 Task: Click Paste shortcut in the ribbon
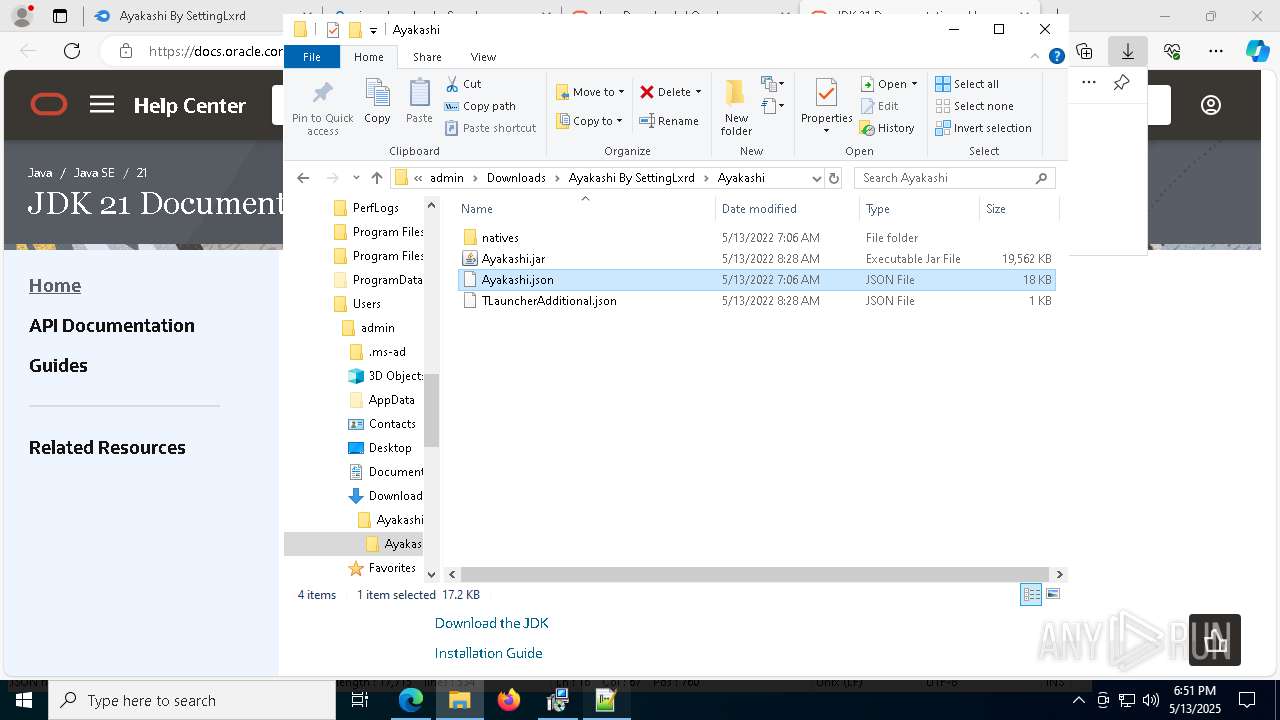click(490, 128)
